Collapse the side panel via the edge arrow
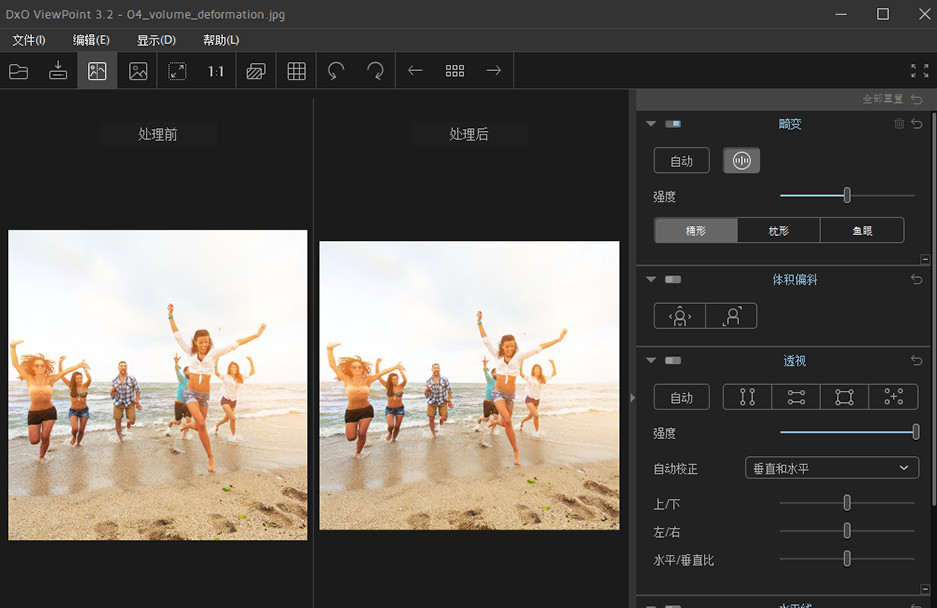 (632, 398)
